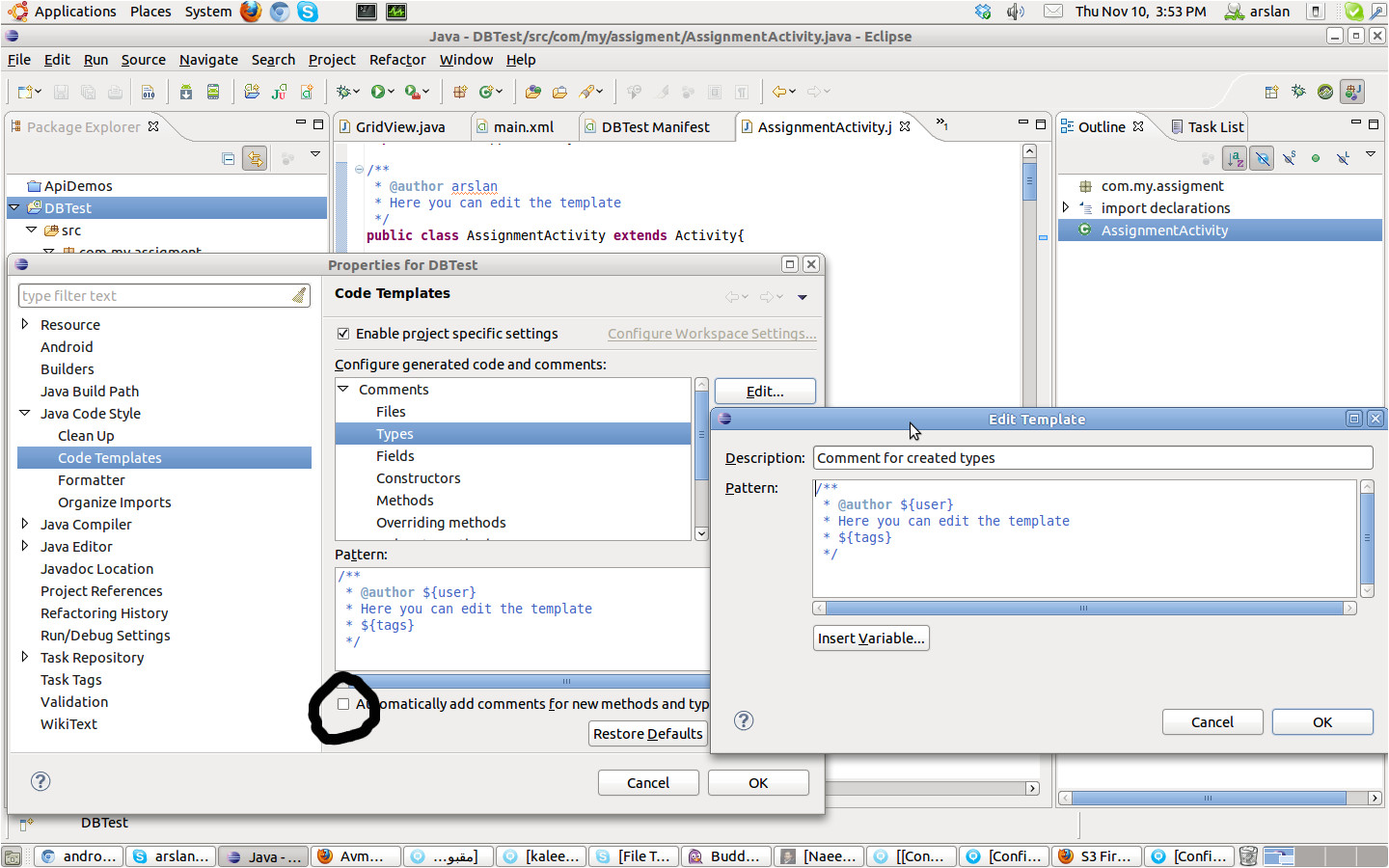Expand import declarations in the Outline

coord(1066,207)
